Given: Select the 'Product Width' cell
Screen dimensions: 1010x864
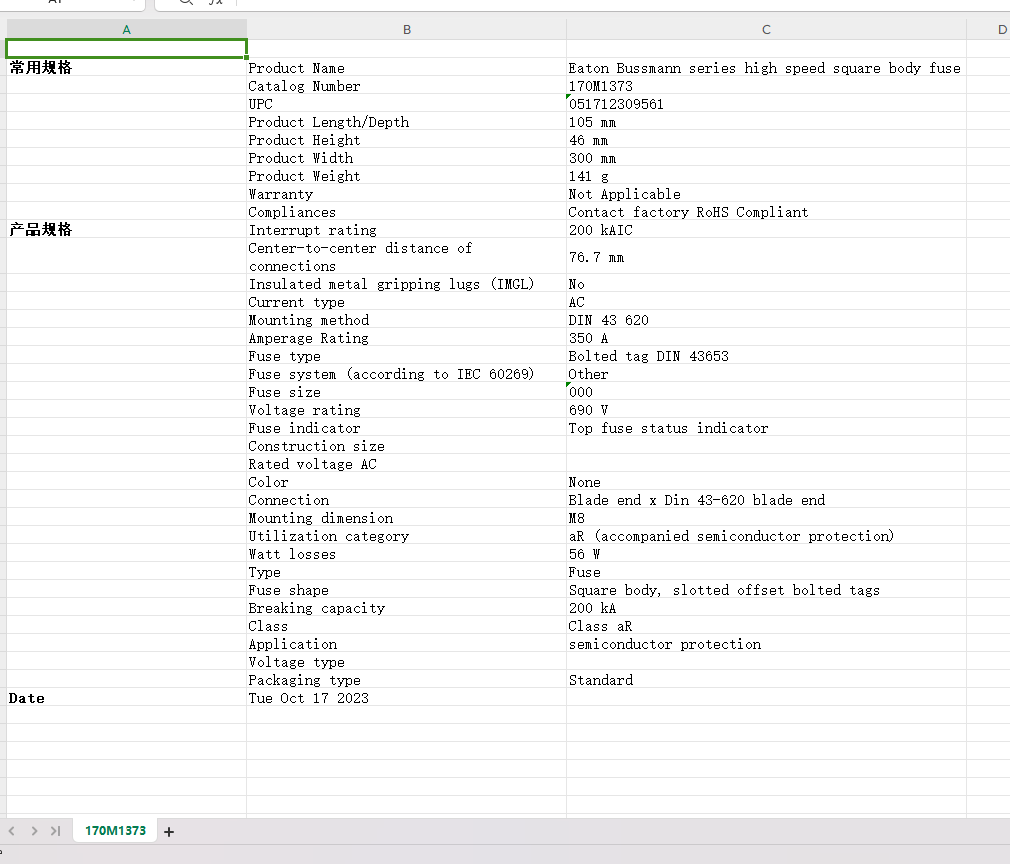Looking at the screenshot, I should pos(406,158).
